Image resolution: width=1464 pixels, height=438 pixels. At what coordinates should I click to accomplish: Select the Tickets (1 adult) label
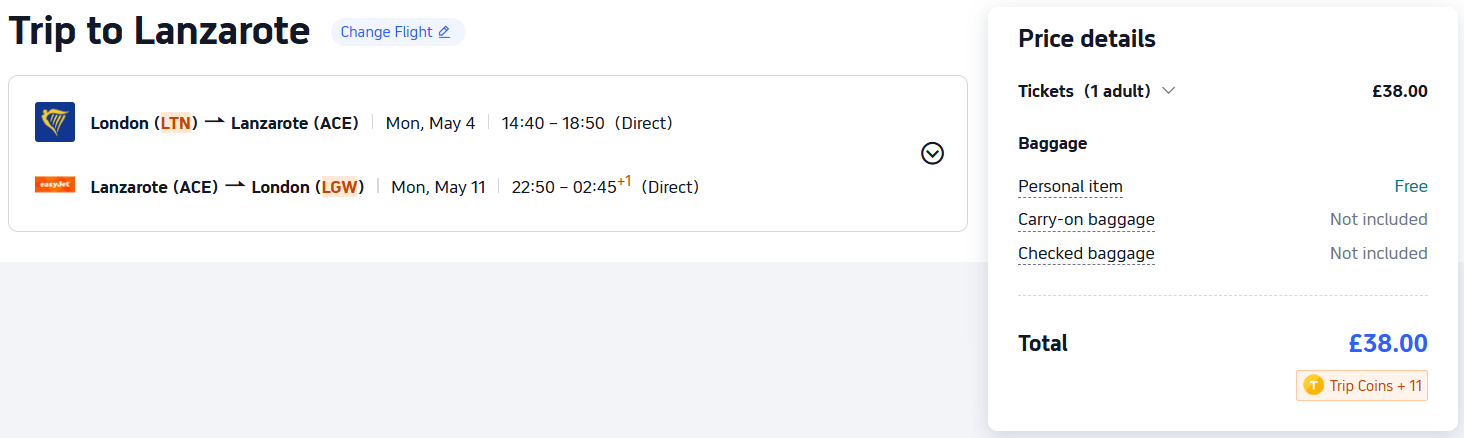point(1084,91)
